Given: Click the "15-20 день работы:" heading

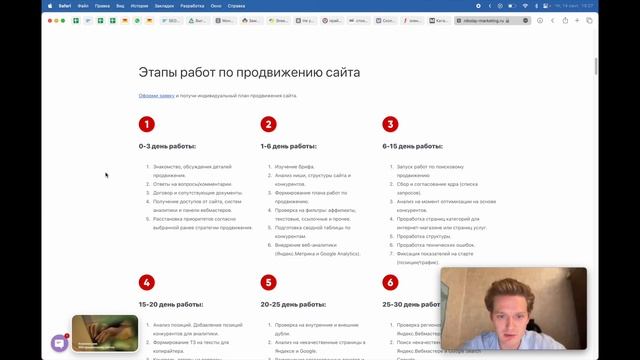Looking at the screenshot, I should pyautogui.click(x=171, y=304).
